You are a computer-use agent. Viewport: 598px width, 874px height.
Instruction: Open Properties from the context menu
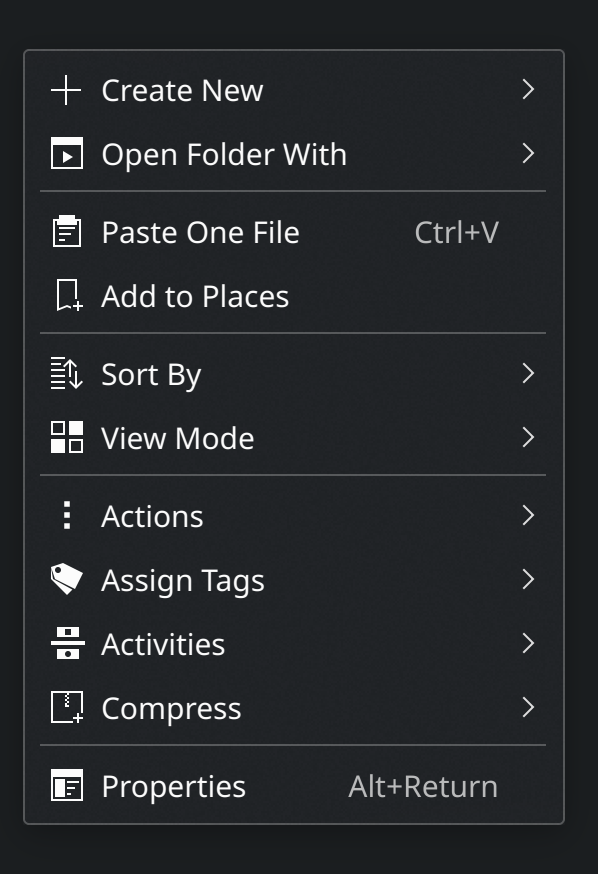[293, 786]
